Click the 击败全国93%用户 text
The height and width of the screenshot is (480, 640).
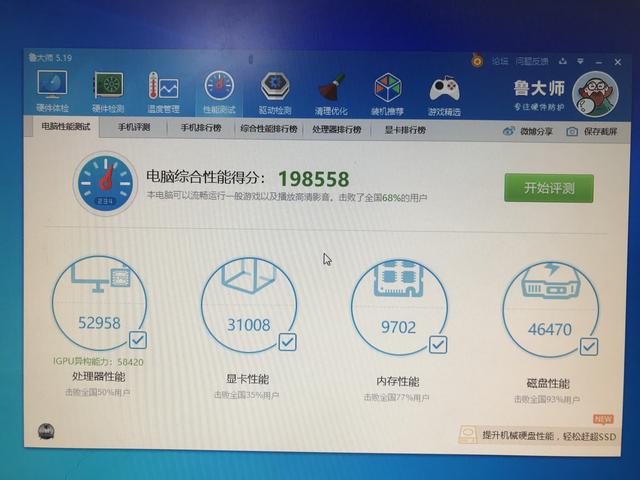(547, 399)
